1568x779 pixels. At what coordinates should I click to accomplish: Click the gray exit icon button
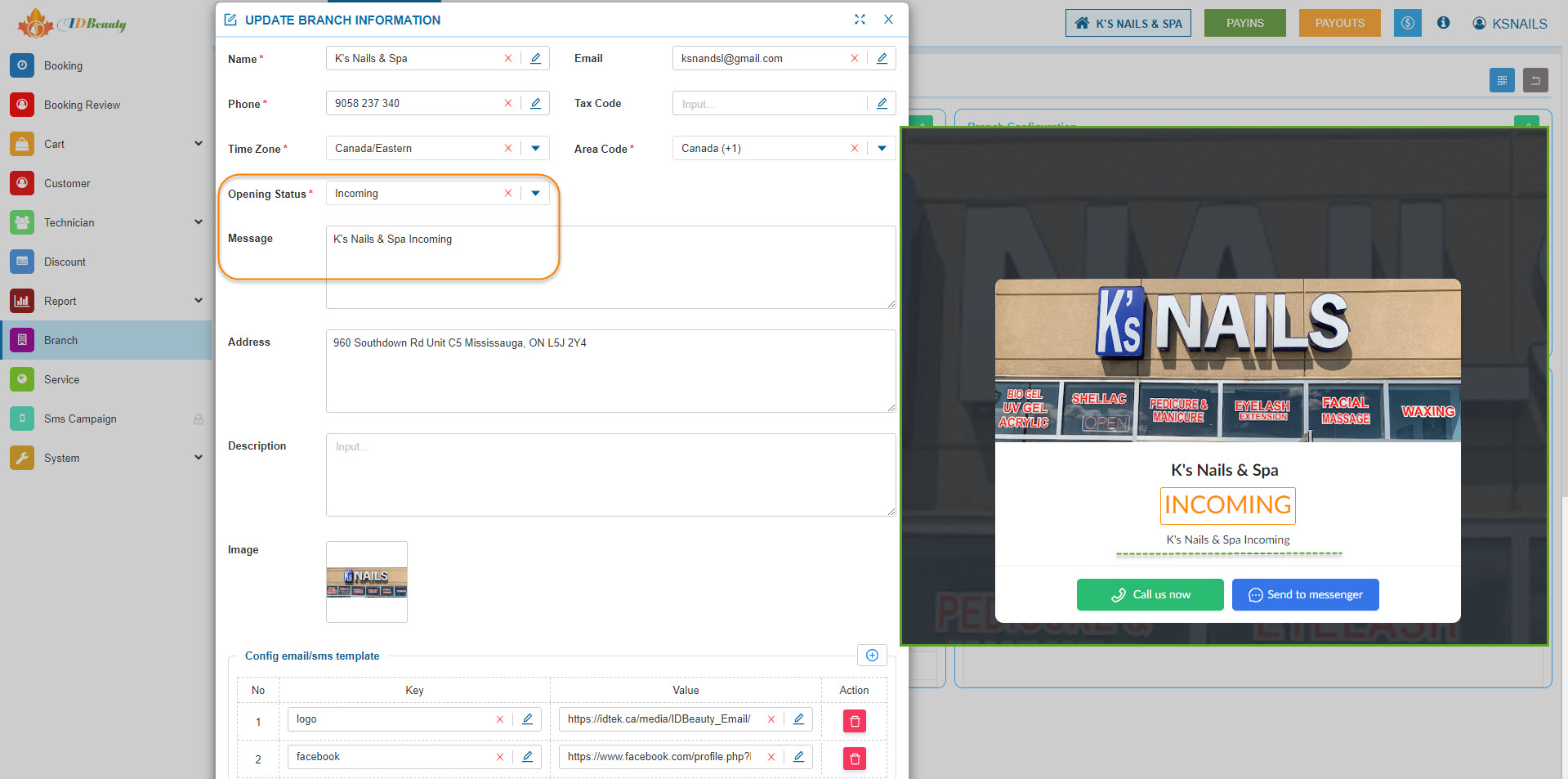point(1535,80)
